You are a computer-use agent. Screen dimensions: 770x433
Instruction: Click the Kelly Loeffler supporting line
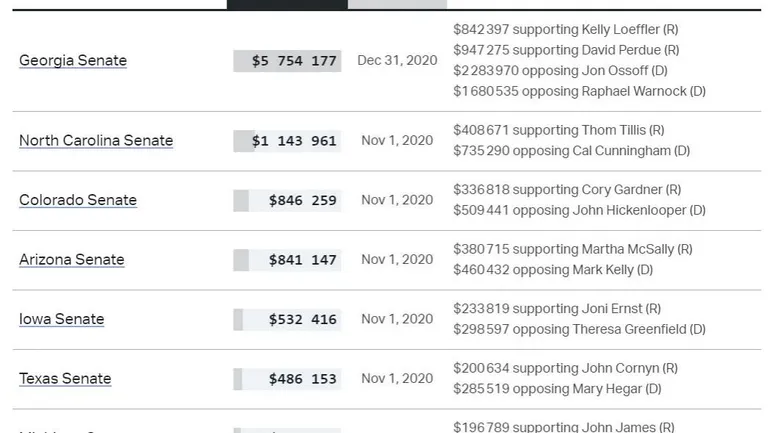point(567,29)
